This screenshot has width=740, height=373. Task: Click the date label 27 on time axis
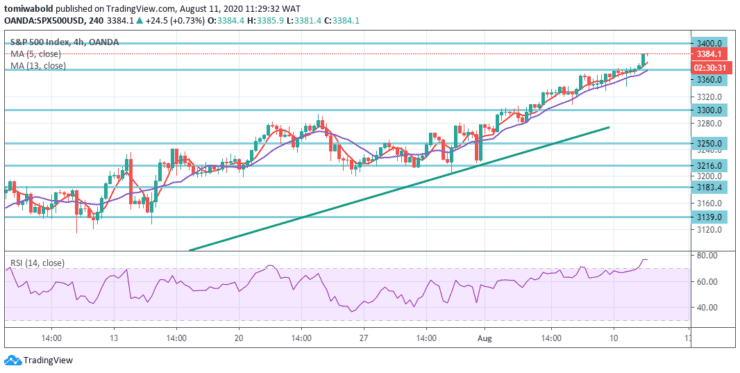(364, 339)
